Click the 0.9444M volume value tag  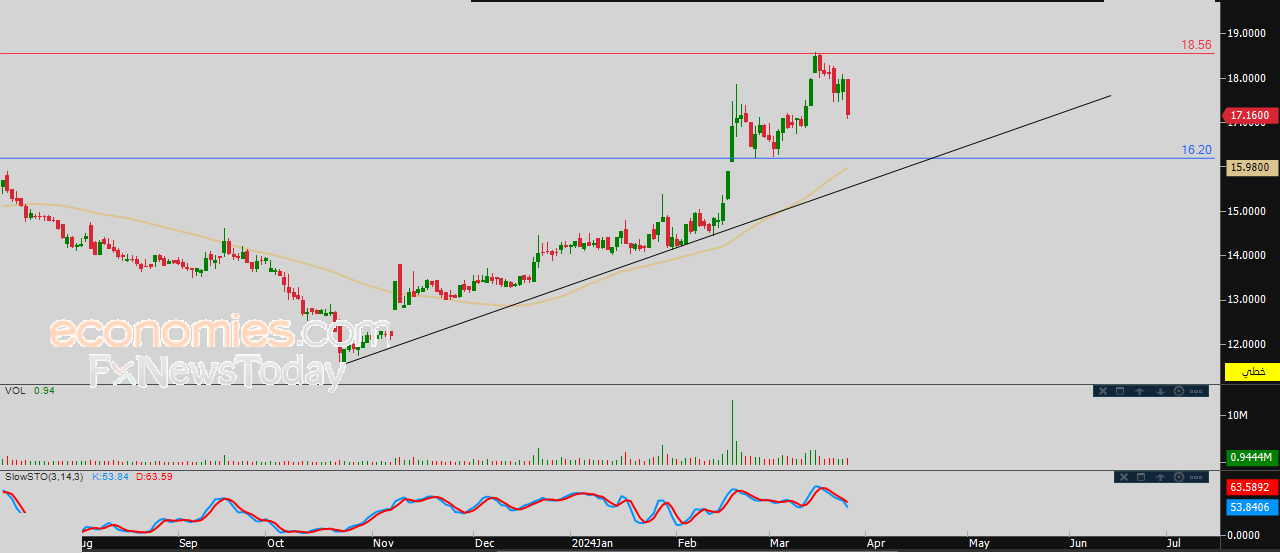(1250, 457)
